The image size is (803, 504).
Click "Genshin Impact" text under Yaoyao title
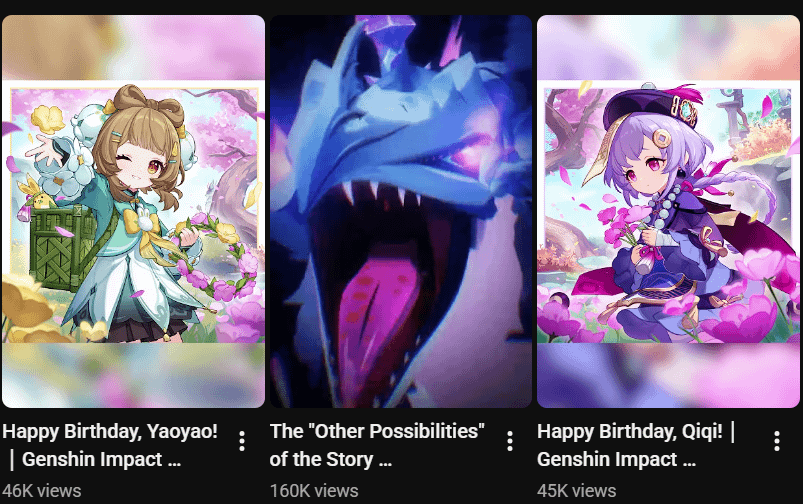[92, 459]
